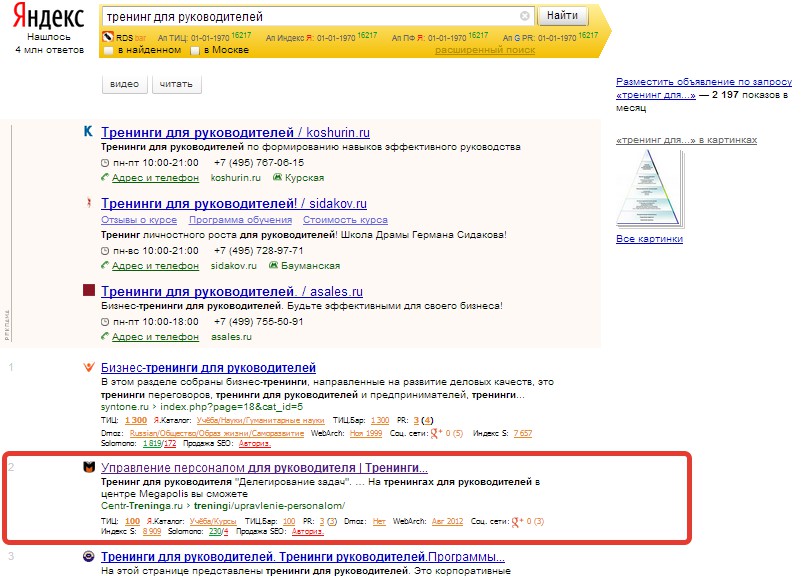Switch to the видео filter tab
The height and width of the screenshot is (576, 811).
[124, 84]
